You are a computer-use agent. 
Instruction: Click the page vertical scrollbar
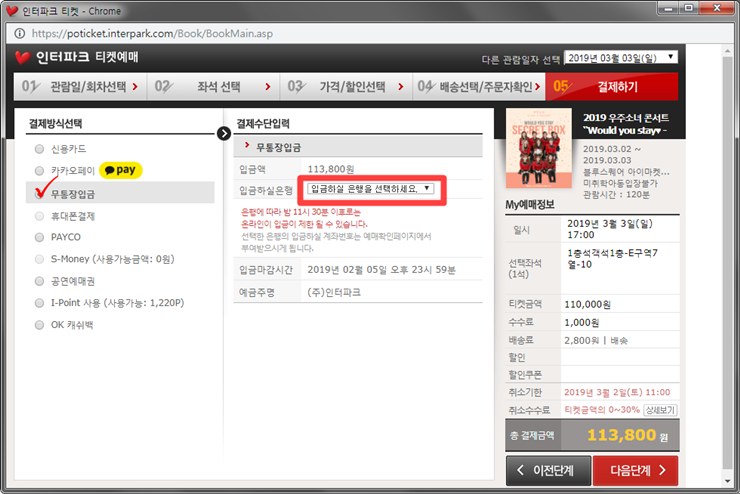[x=727, y=264]
